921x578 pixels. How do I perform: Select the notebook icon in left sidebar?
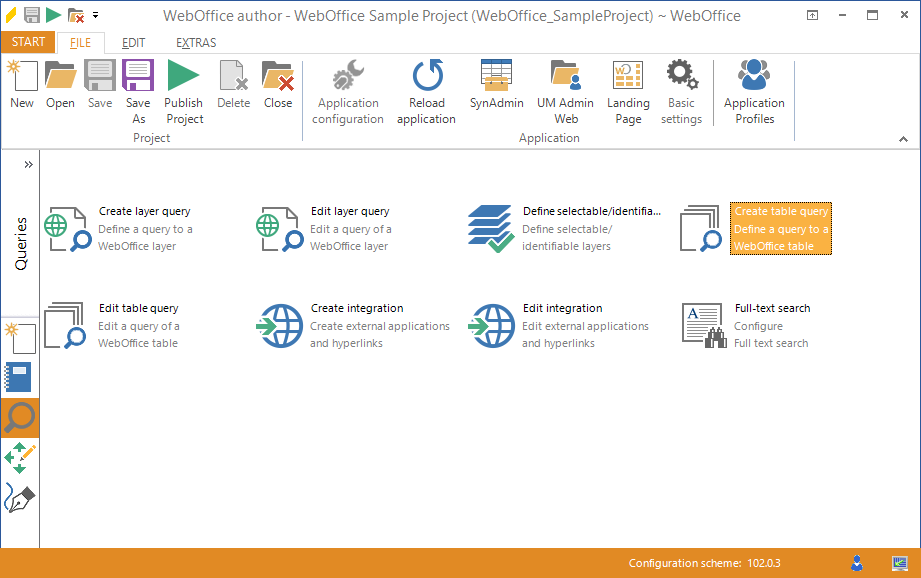(19, 377)
